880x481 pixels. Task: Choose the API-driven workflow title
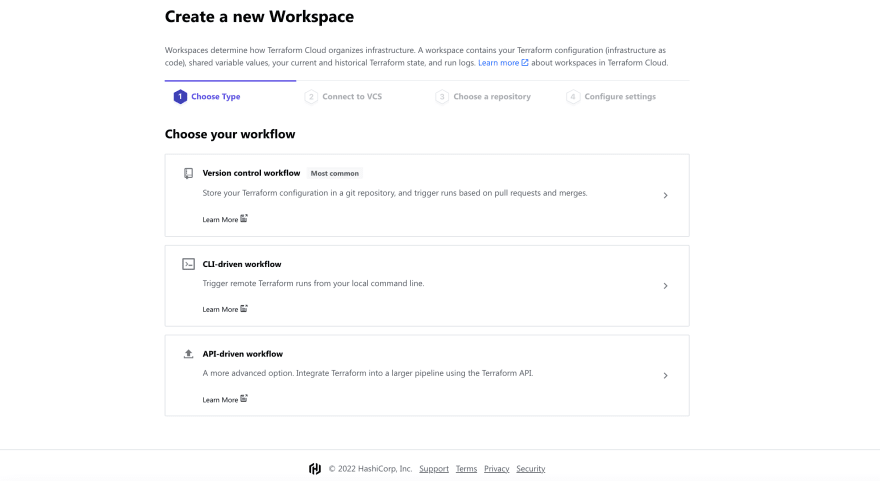tap(242, 354)
